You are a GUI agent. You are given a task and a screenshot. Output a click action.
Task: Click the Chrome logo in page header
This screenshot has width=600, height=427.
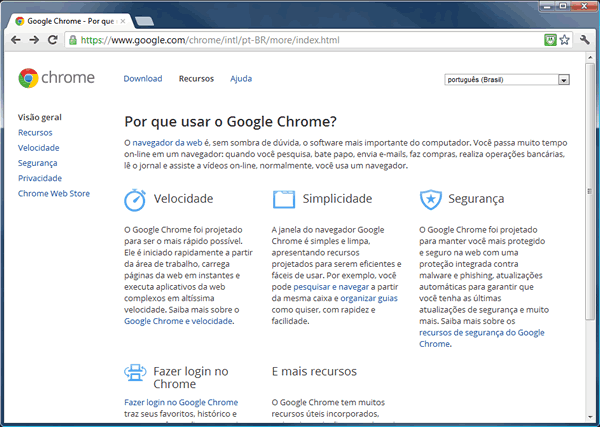click(x=56, y=78)
